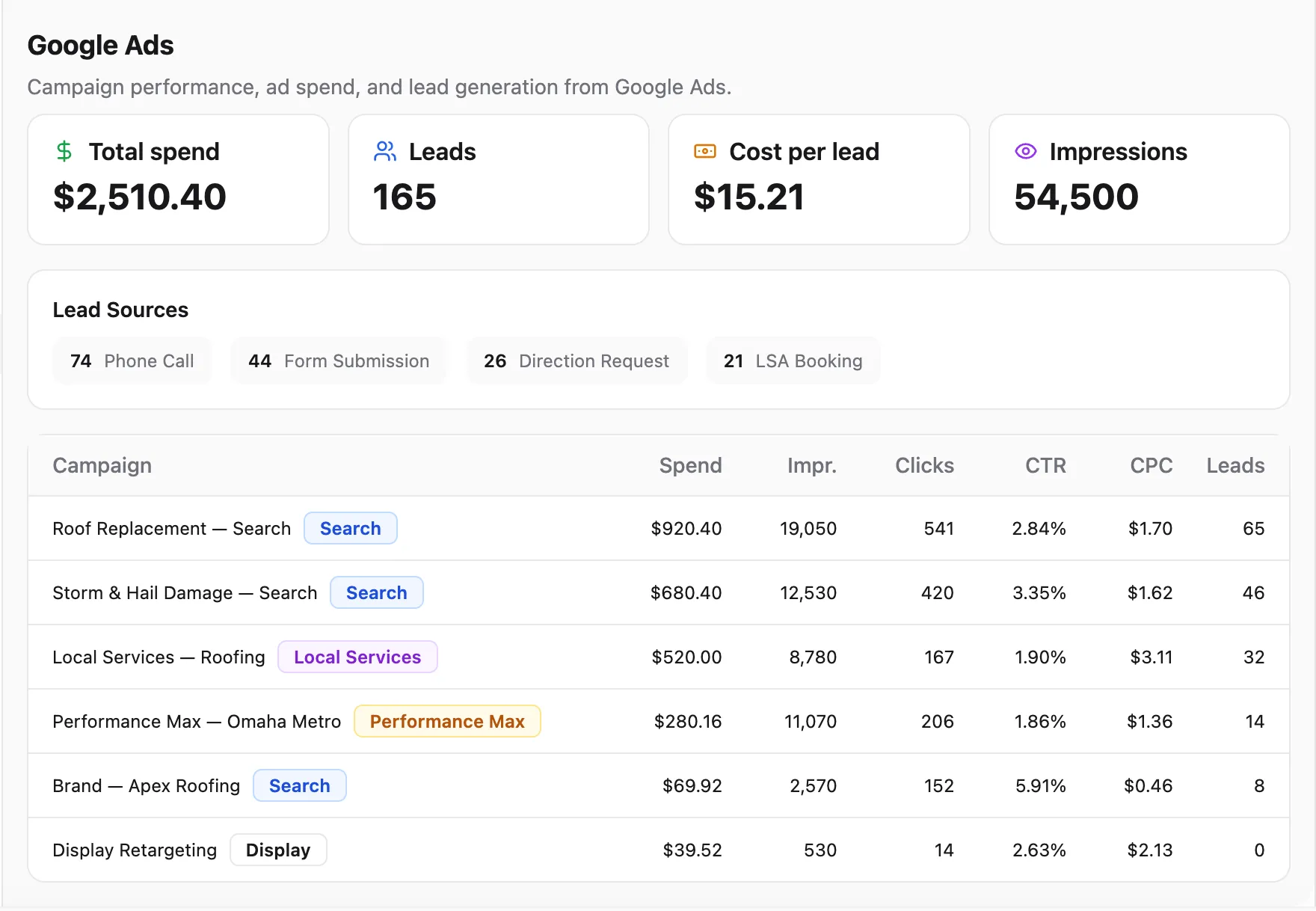Sort by the Clicks column header
Screen dimensions: 1316x911
click(925, 466)
